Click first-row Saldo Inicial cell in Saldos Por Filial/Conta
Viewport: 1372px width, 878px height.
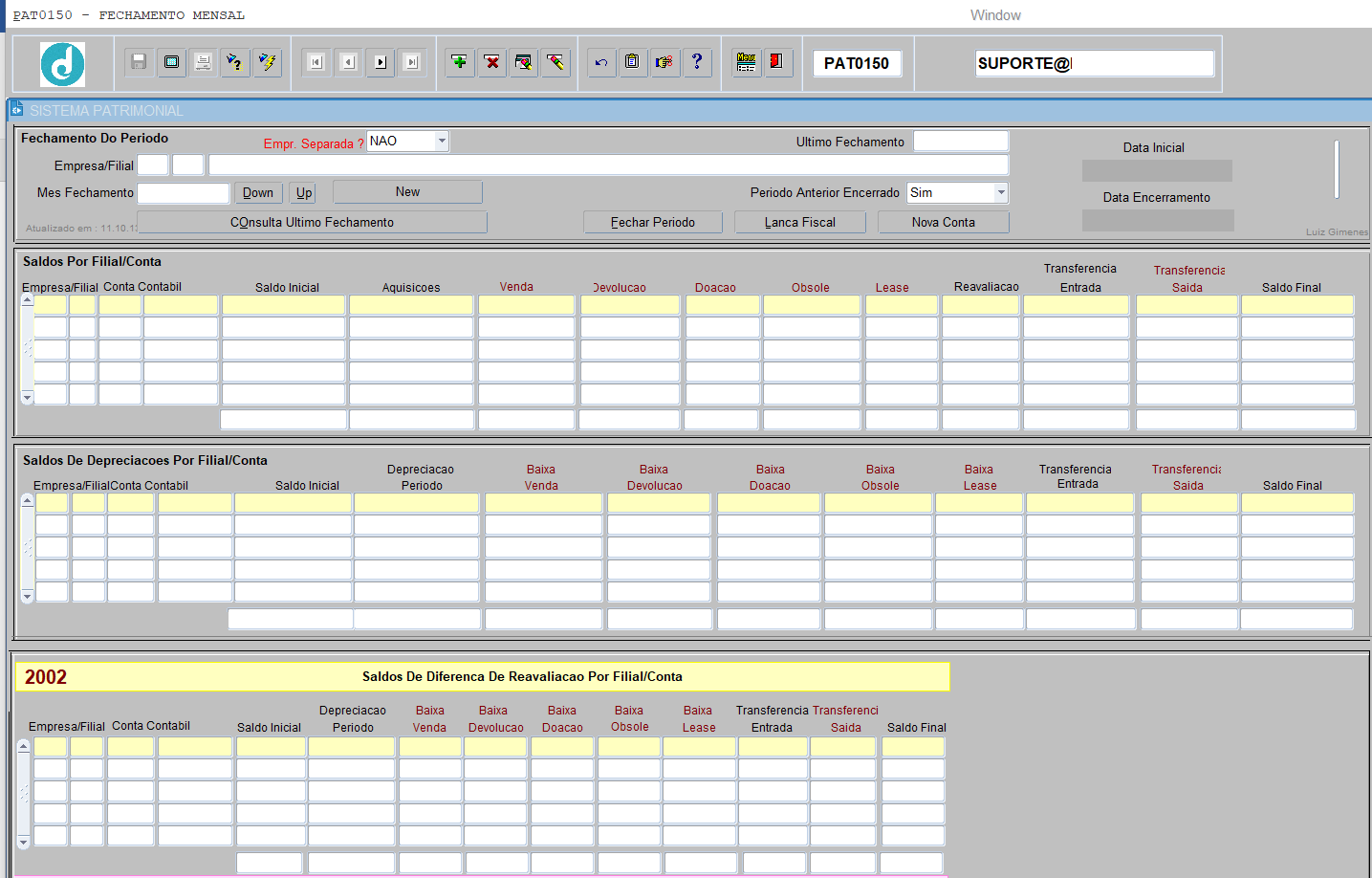click(x=283, y=304)
